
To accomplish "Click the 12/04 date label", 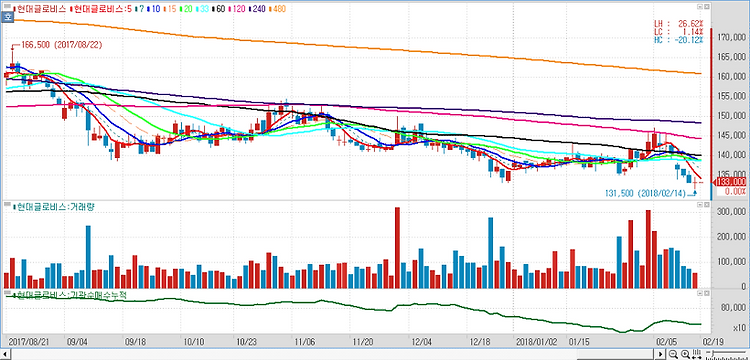I will click(x=422, y=342).
